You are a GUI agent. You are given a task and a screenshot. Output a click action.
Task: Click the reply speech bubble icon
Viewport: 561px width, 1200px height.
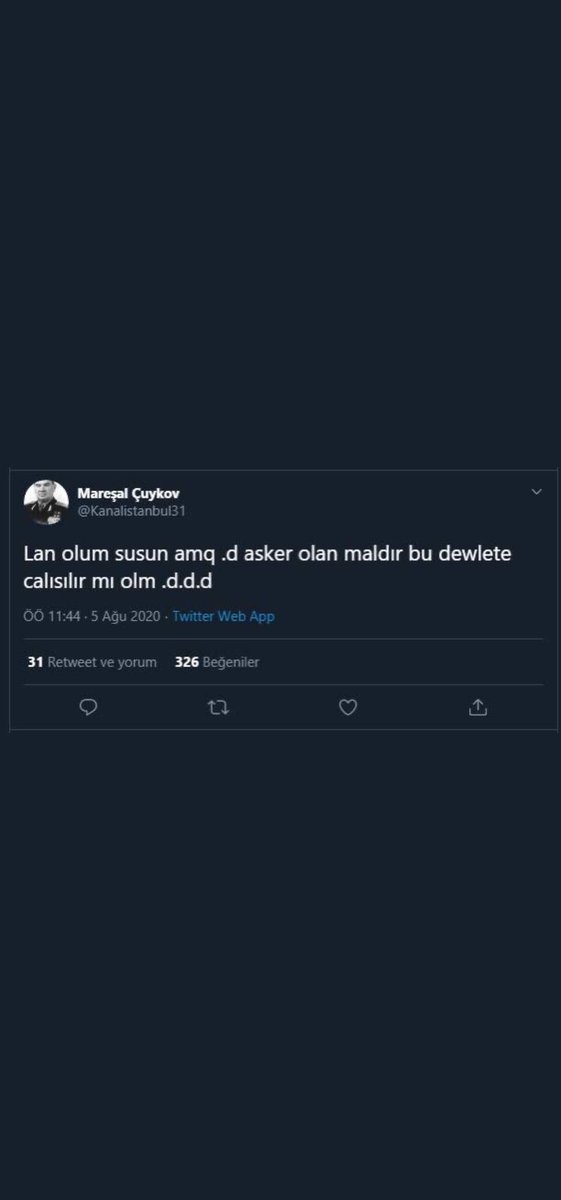[x=88, y=707]
